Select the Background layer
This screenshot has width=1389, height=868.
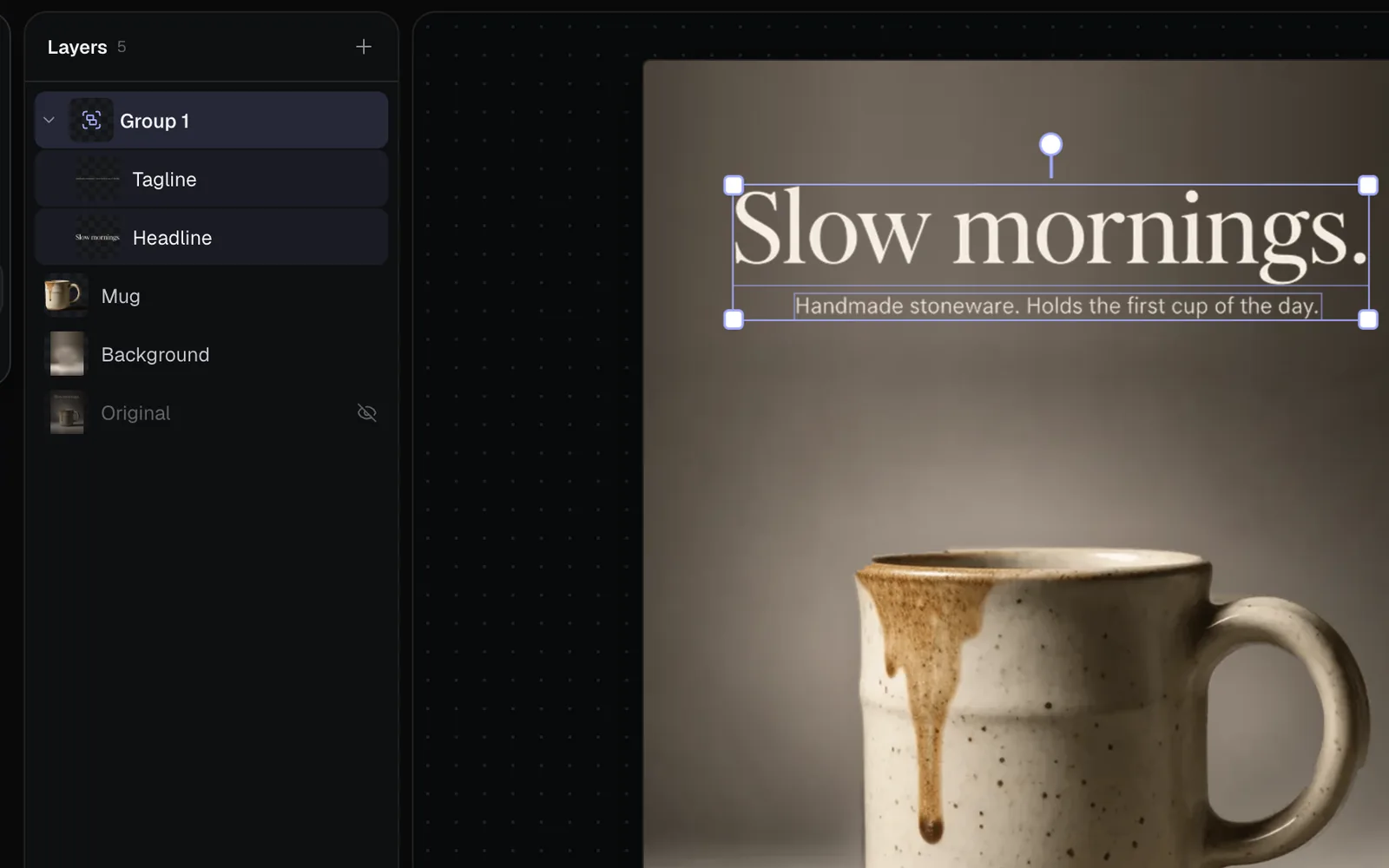[x=211, y=354]
